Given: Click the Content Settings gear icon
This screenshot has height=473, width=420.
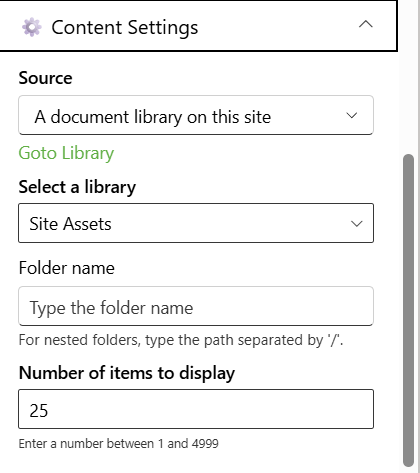Looking at the screenshot, I should [32, 27].
